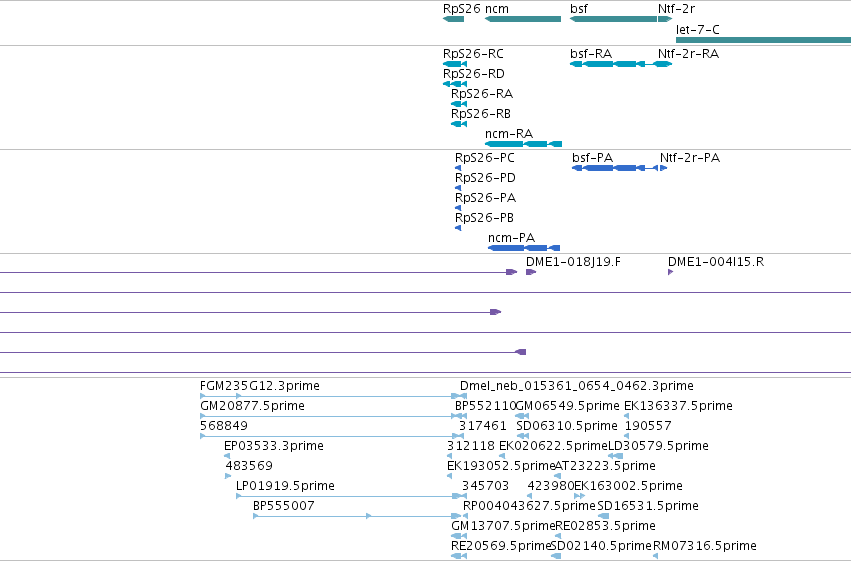
Task: Select the ncm gene bar
Action: coord(523,19)
